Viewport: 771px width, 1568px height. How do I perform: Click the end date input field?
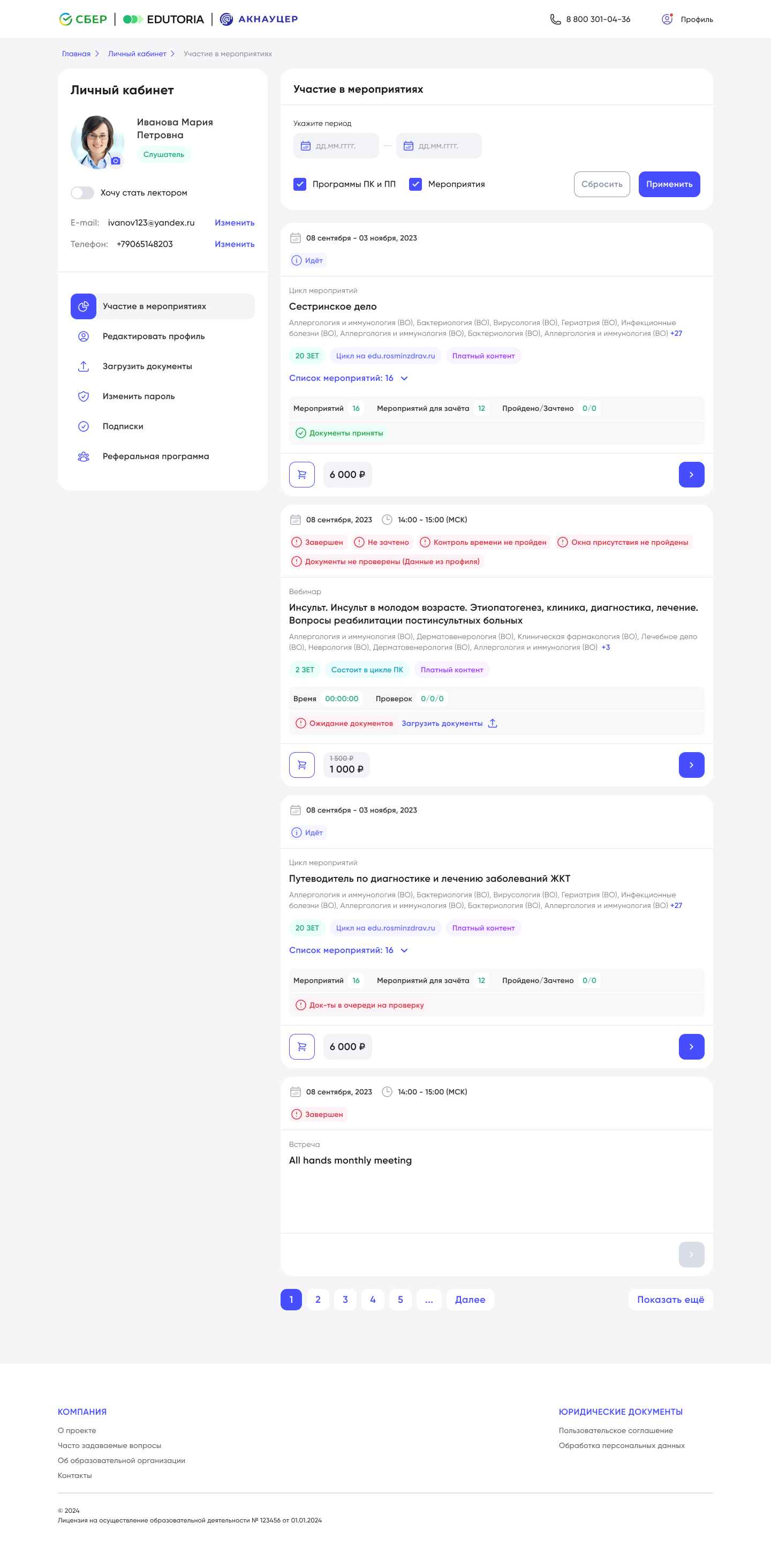click(439, 146)
